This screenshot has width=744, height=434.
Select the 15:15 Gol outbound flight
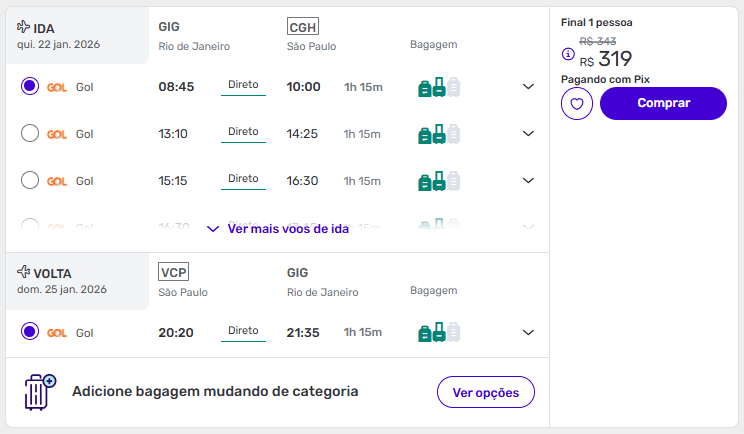tap(30, 181)
